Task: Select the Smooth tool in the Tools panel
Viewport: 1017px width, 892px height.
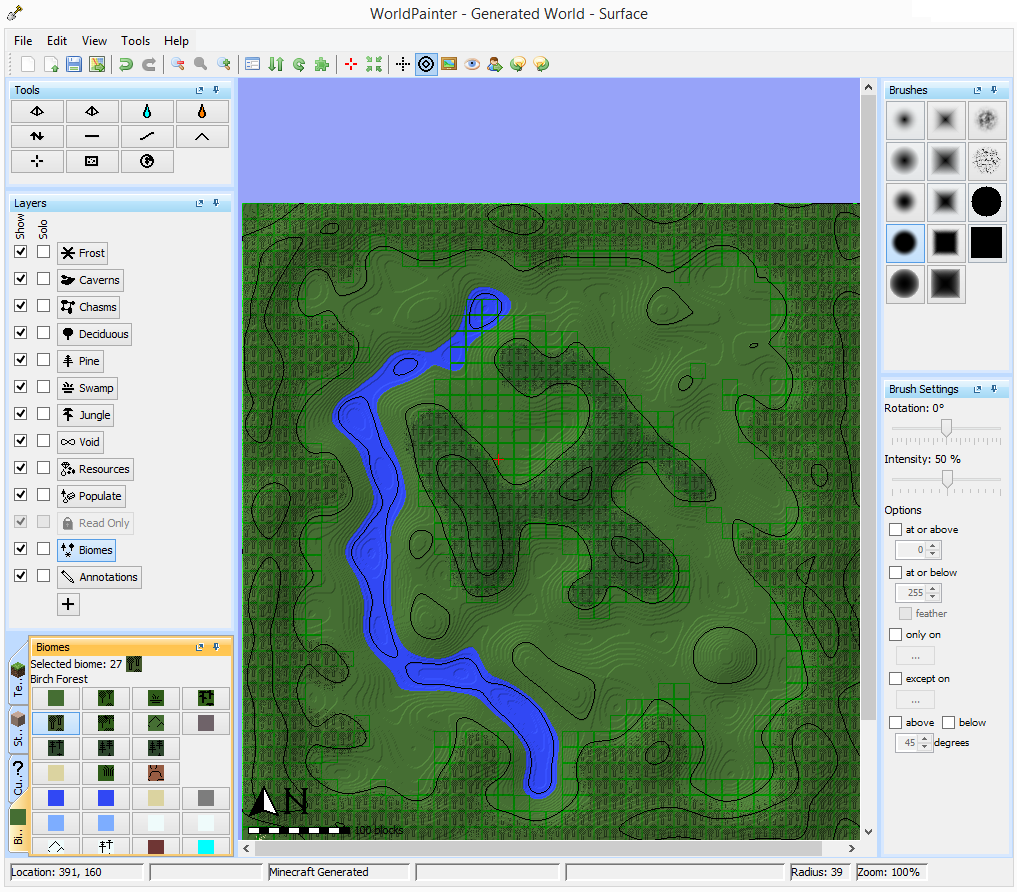Action: (148, 136)
